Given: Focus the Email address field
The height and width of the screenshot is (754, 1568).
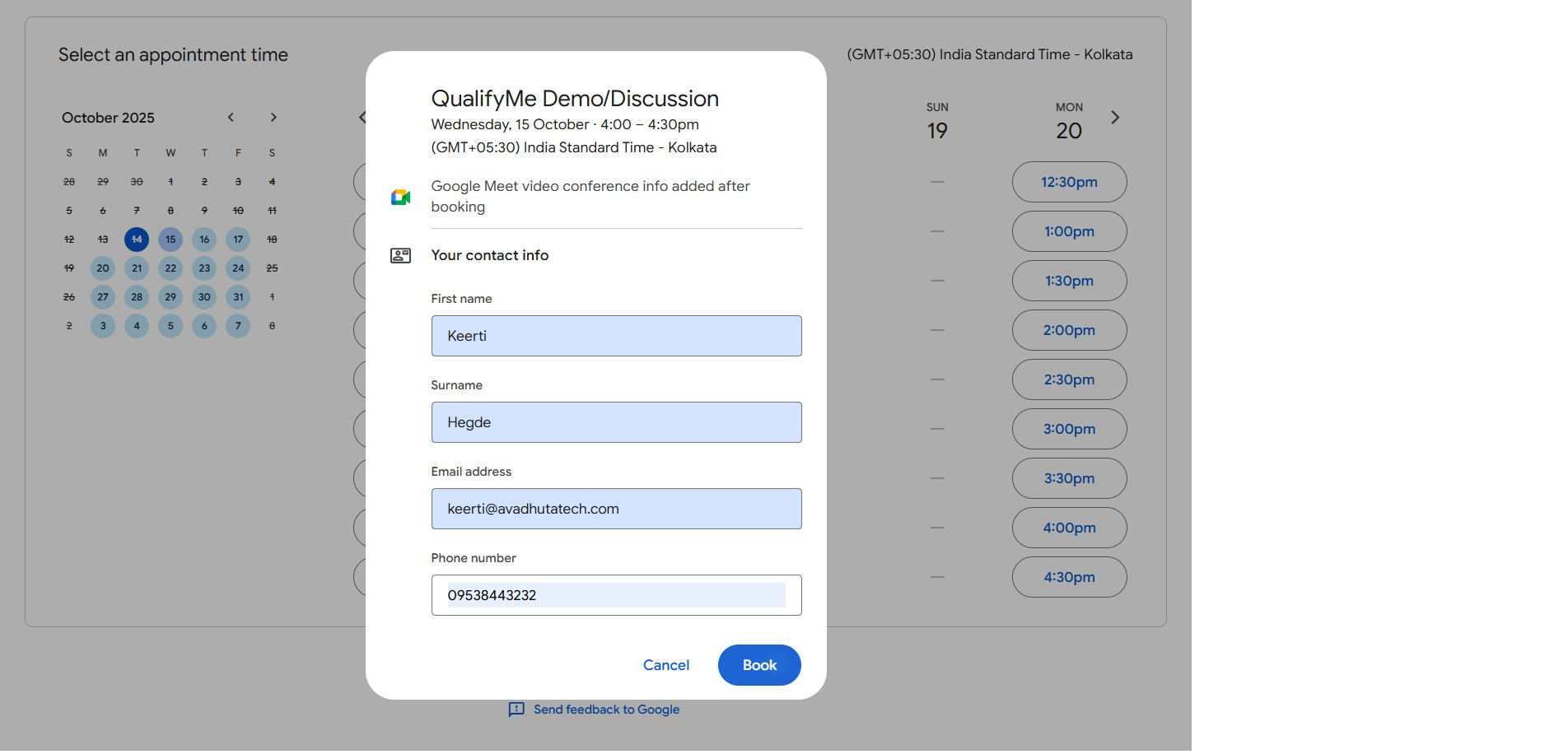Looking at the screenshot, I should tap(616, 509).
